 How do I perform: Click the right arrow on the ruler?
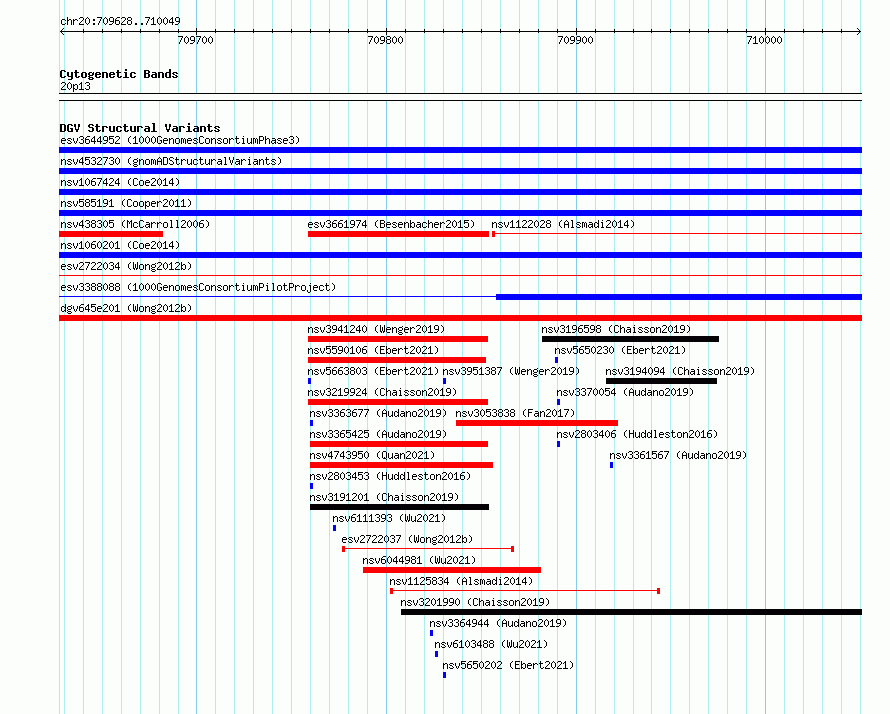click(x=859, y=32)
